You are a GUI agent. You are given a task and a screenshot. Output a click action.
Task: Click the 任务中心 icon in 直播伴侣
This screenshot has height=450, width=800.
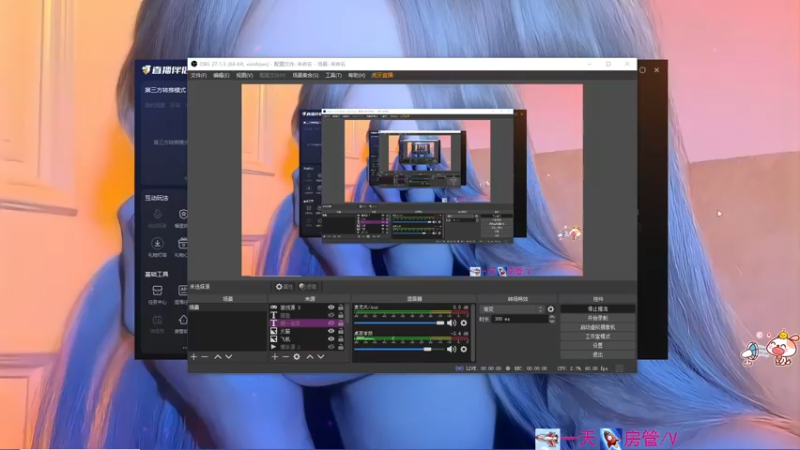tap(157, 291)
